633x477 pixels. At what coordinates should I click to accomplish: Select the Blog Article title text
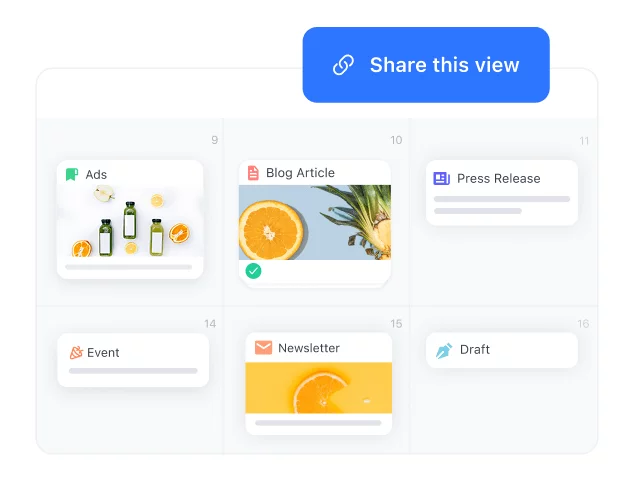click(300, 173)
